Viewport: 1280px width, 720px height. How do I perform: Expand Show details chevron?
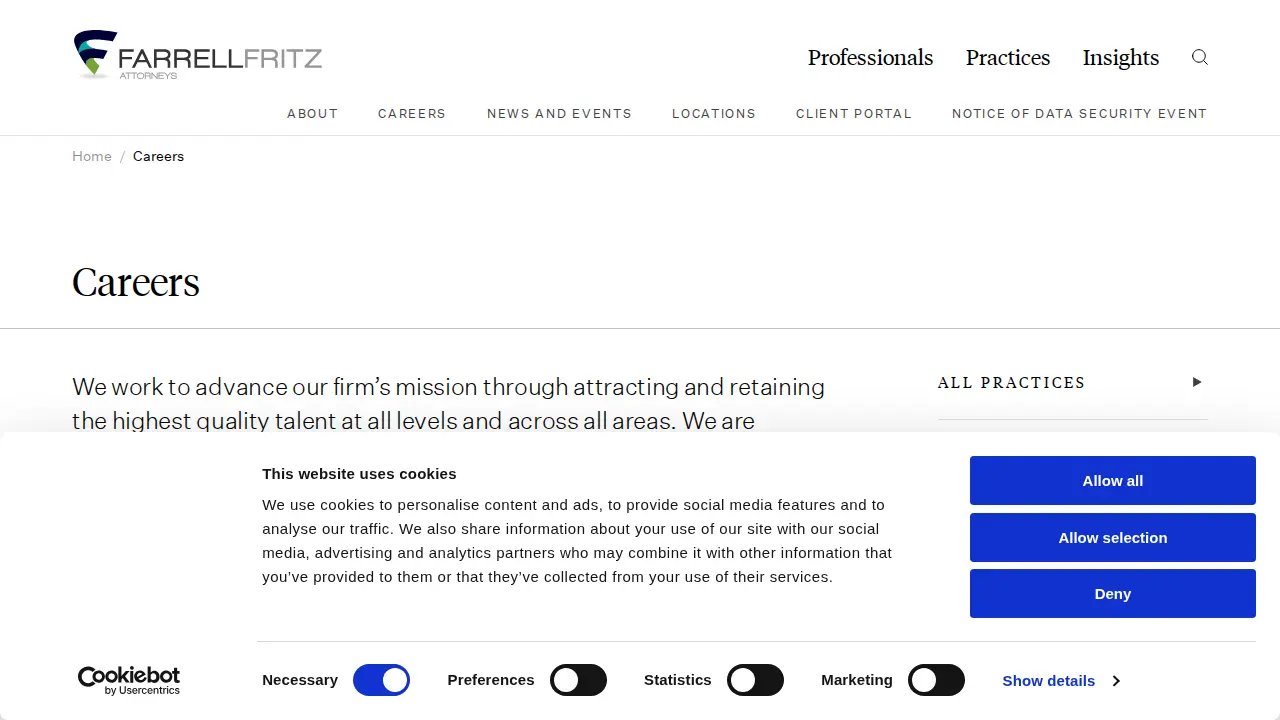click(x=1116, y=681)
